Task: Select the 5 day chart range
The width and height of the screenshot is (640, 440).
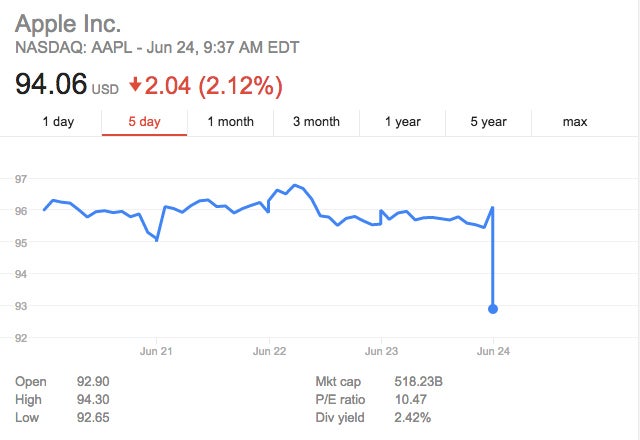Action: point(144,122)
